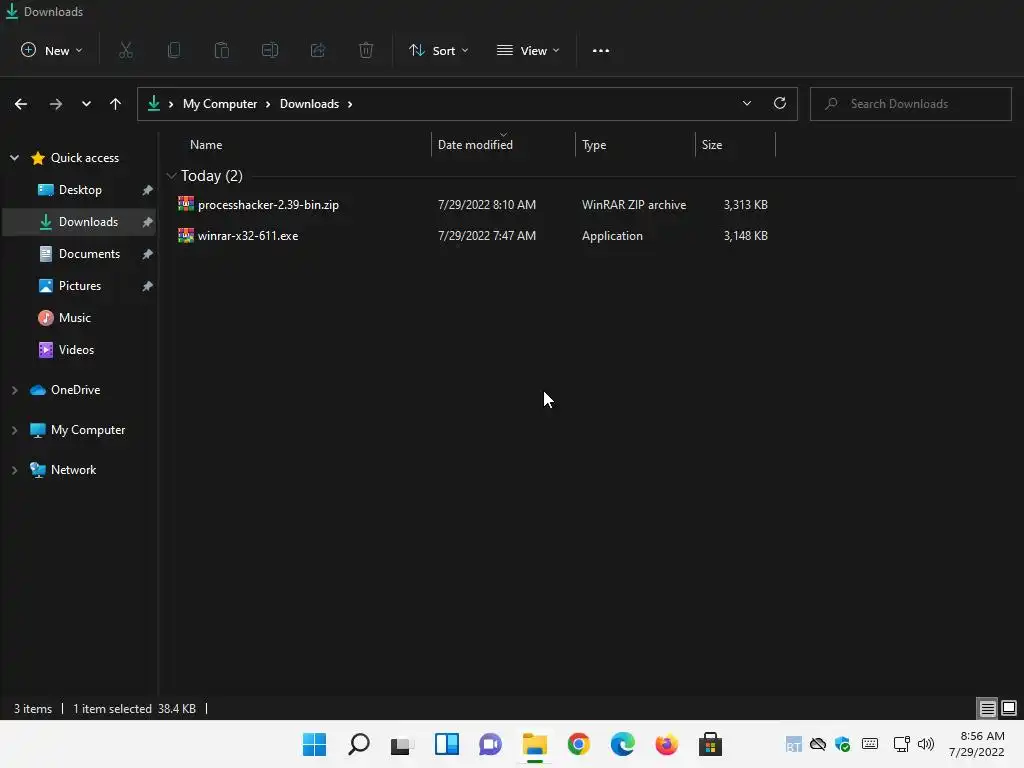1024x768 pixels.
Task: Expand chevron after My Computer in address bar
Action: point(268,104)
